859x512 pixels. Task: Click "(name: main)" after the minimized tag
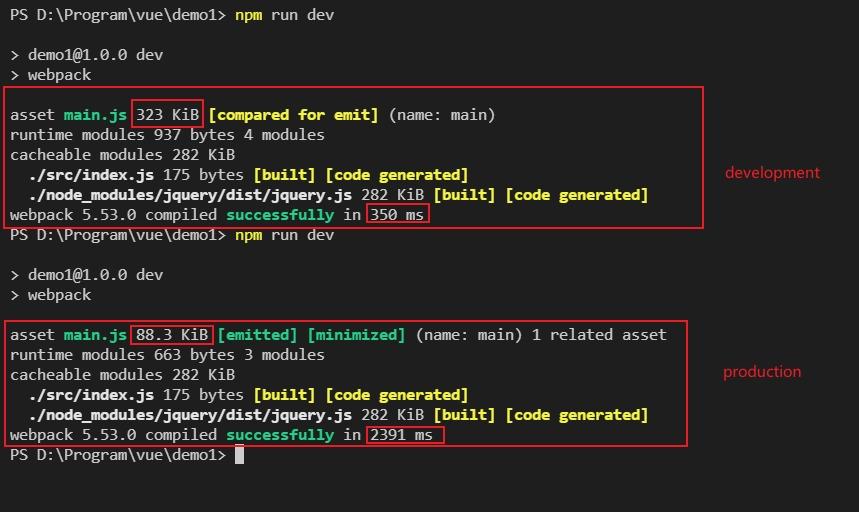coord(468,335)
